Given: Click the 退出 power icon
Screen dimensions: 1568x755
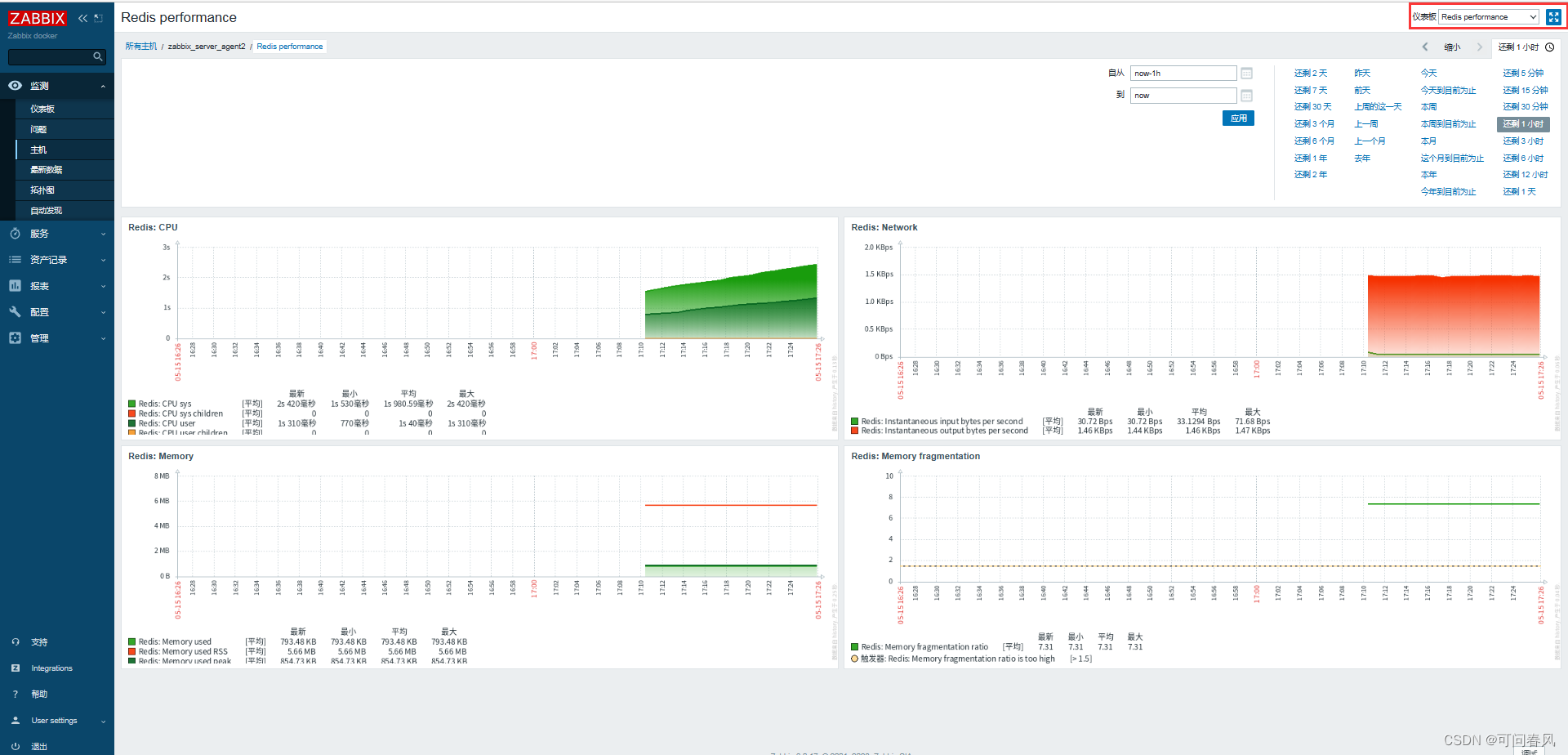Looking at the screenshot, I should [x=15, y=747].
